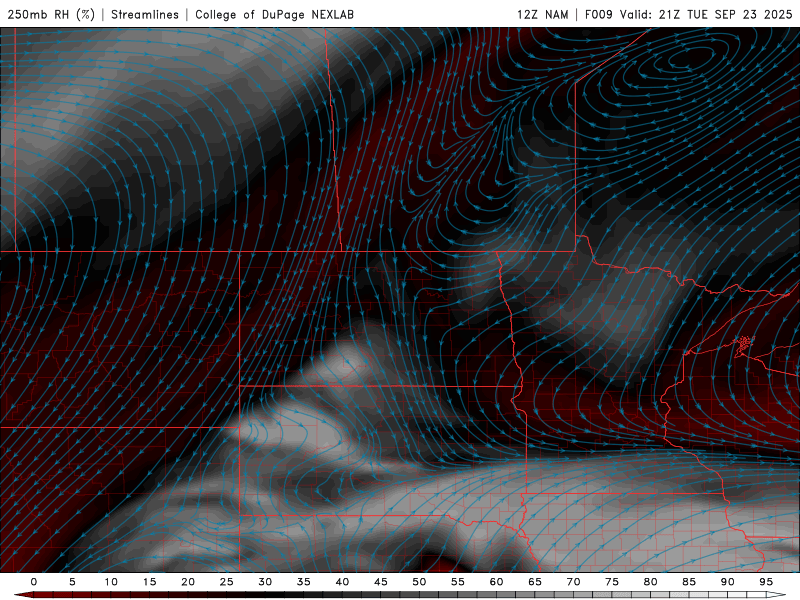Viewport: 800px width, 600px height.
Task: Click the "30" value on the RH scale
Action: [x=265, y=582]
